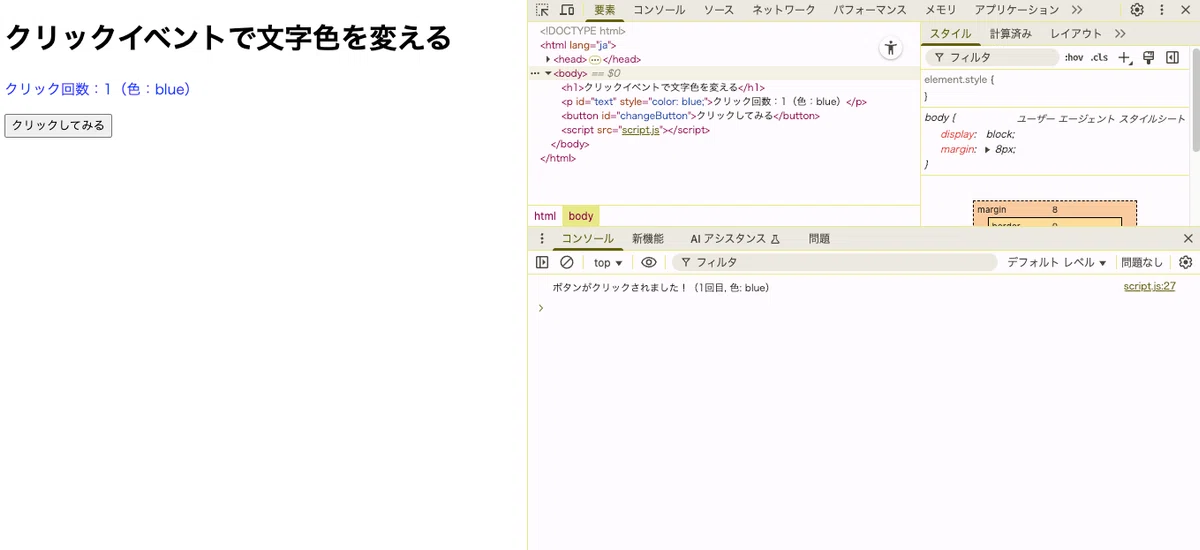Click the 問題なし issues indicator
This screenshot has width=1200, height=550.
click(x=1142, y=262)
